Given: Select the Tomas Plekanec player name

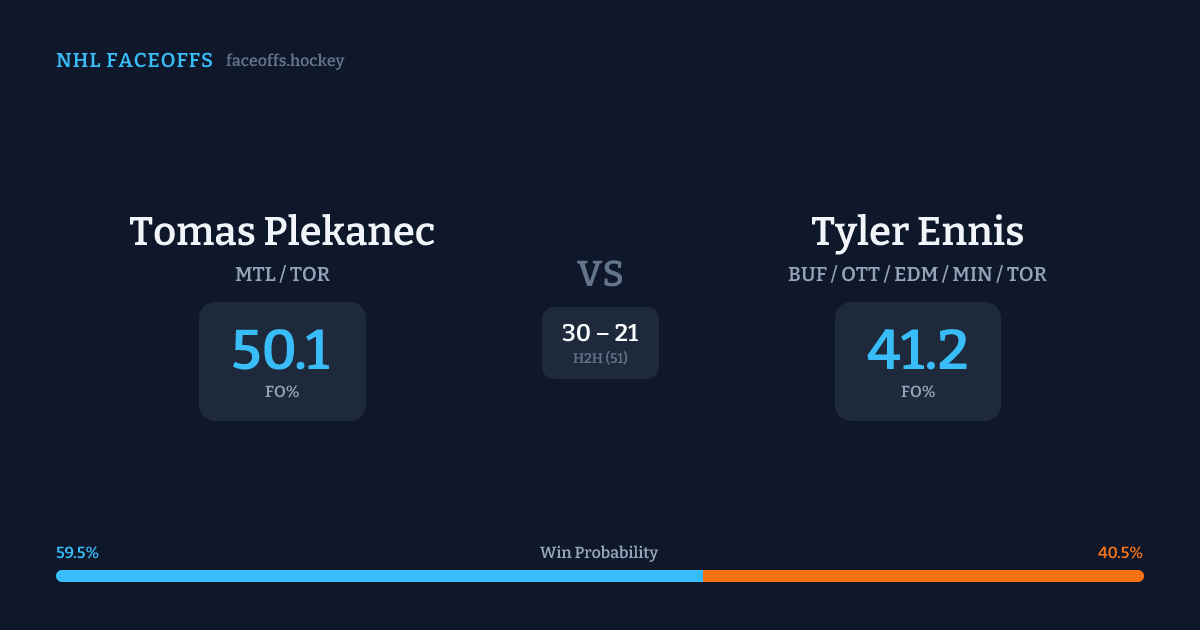Looking at the screenshot, I should 282,231.
